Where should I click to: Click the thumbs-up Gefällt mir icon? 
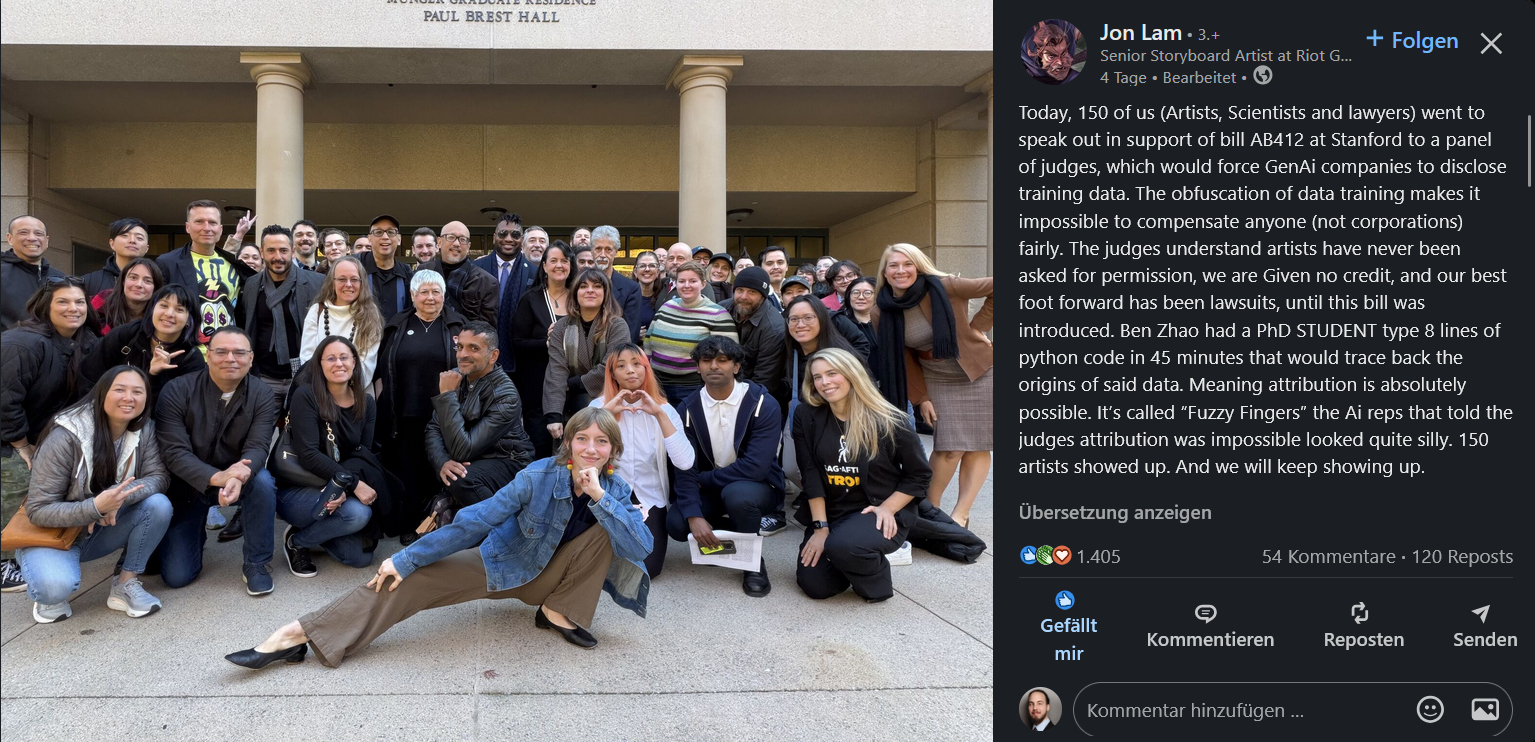click(1065, 601)
